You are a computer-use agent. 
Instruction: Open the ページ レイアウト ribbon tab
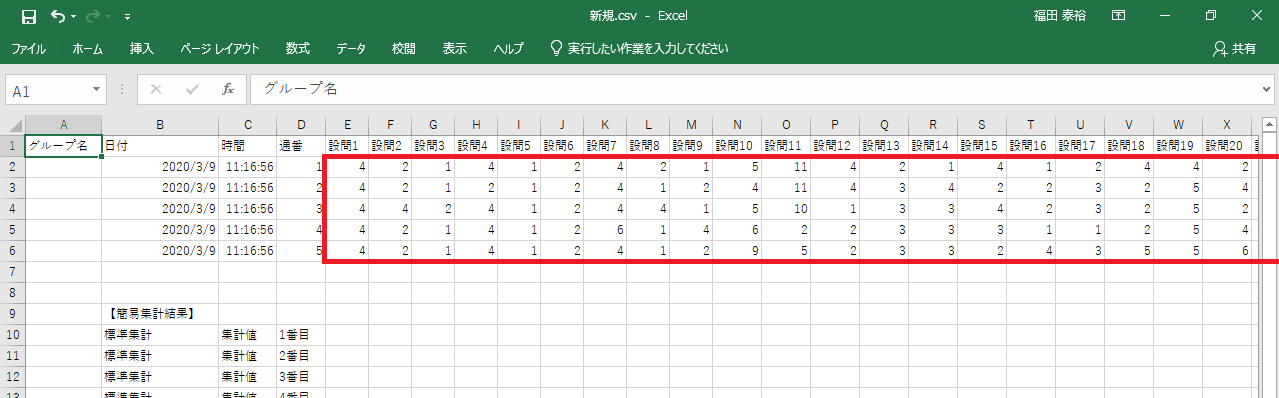[x=220, y=48]
